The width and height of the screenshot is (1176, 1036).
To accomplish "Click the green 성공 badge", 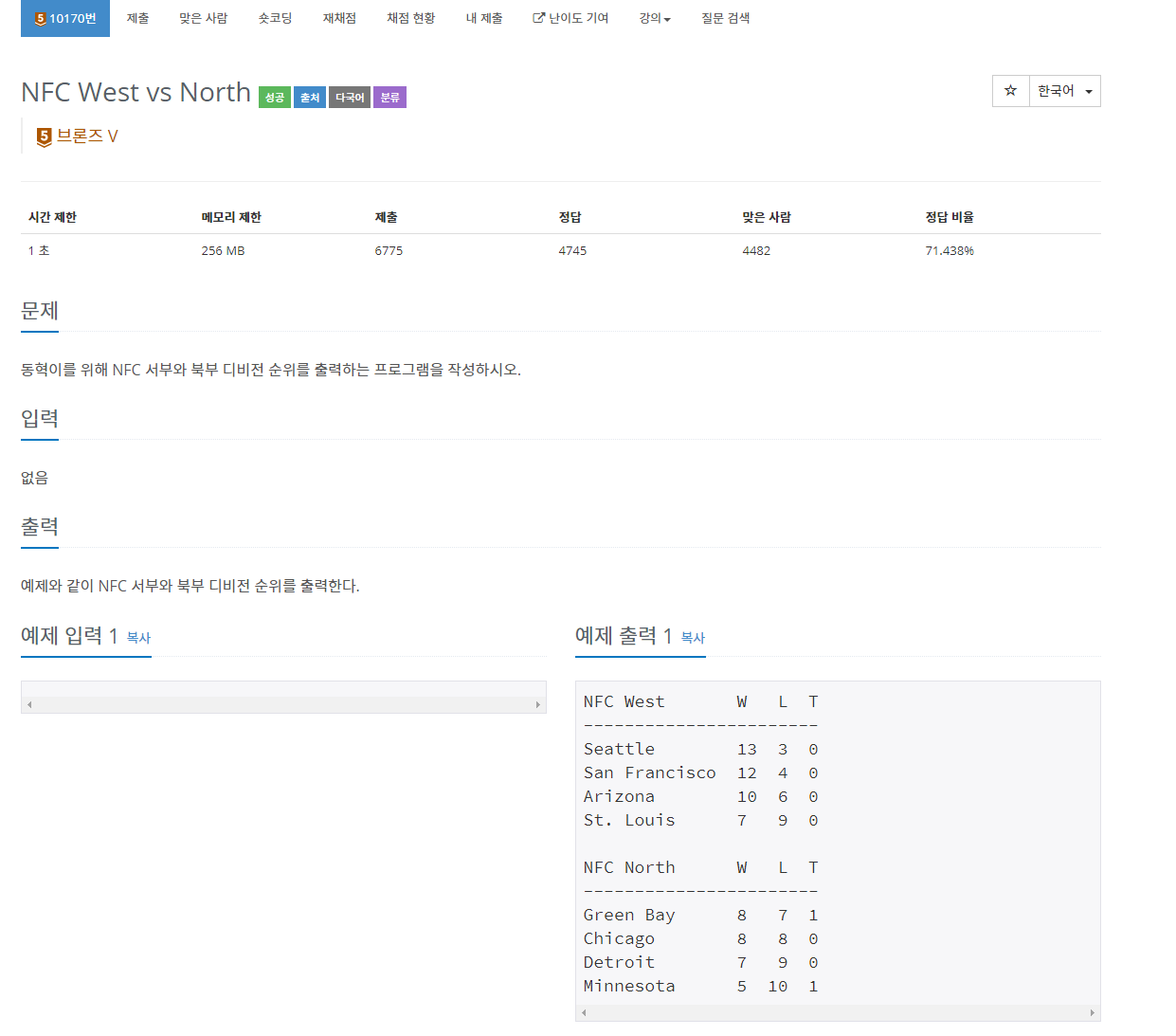I will point(275,97).
